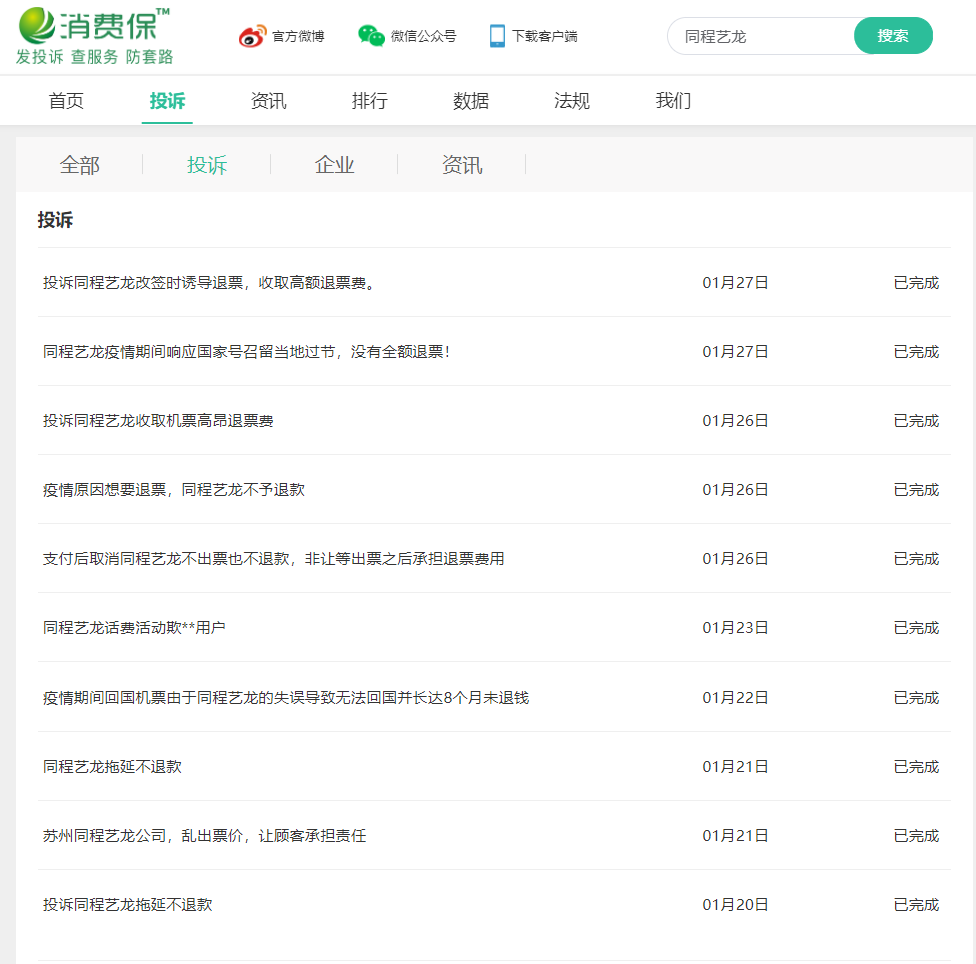Switch to 企业 filter tab

(x=334, y=165)
